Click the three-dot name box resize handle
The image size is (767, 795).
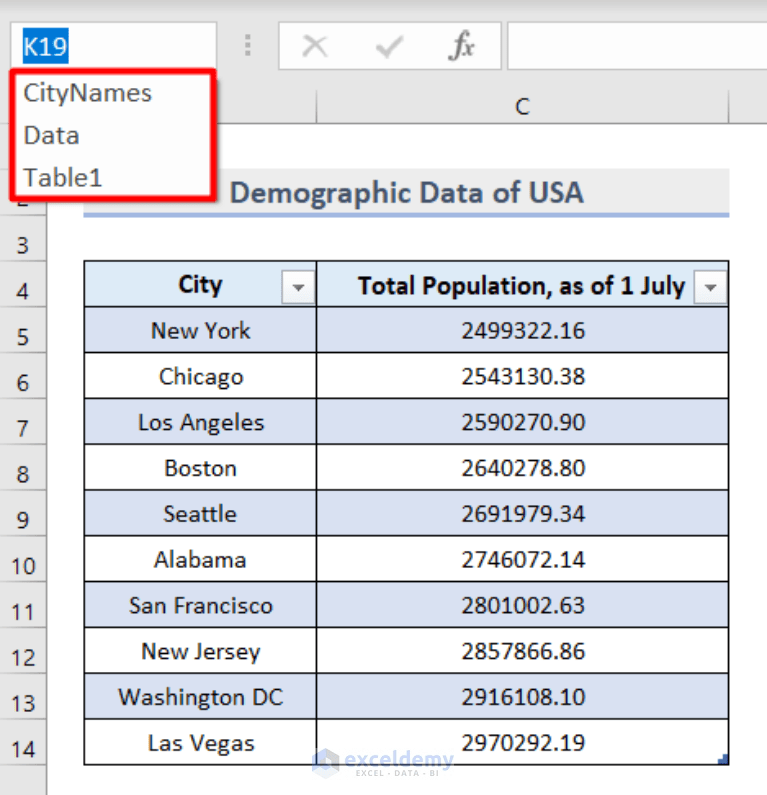247,46
